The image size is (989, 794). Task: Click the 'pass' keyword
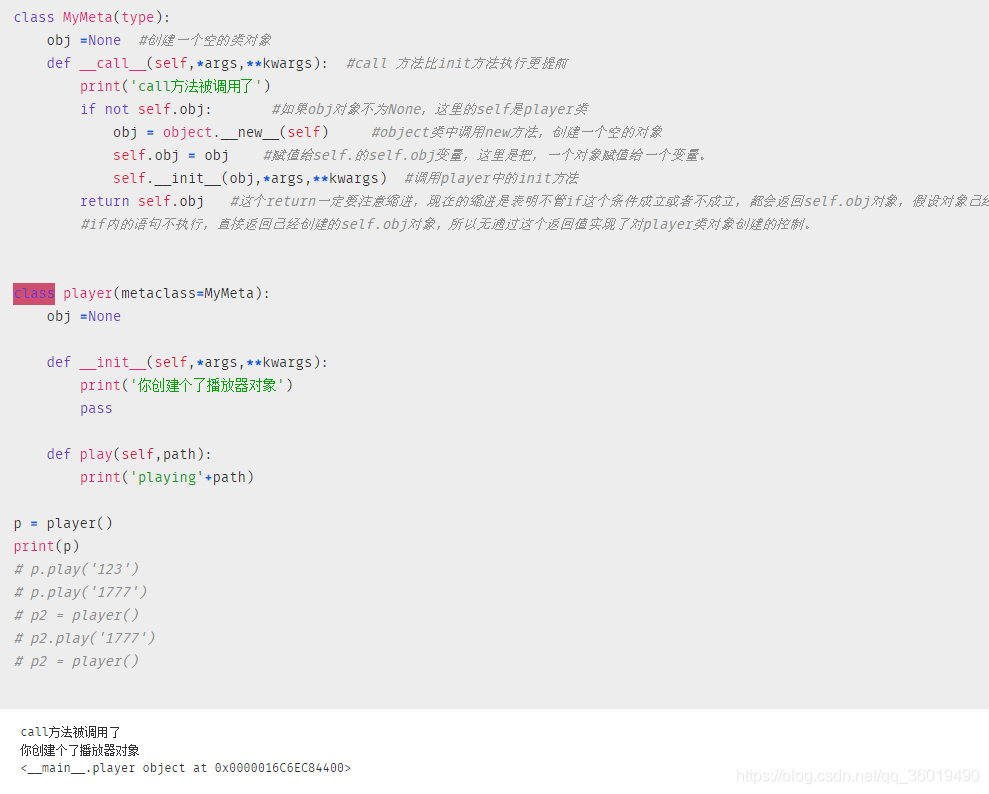(96, 409)
